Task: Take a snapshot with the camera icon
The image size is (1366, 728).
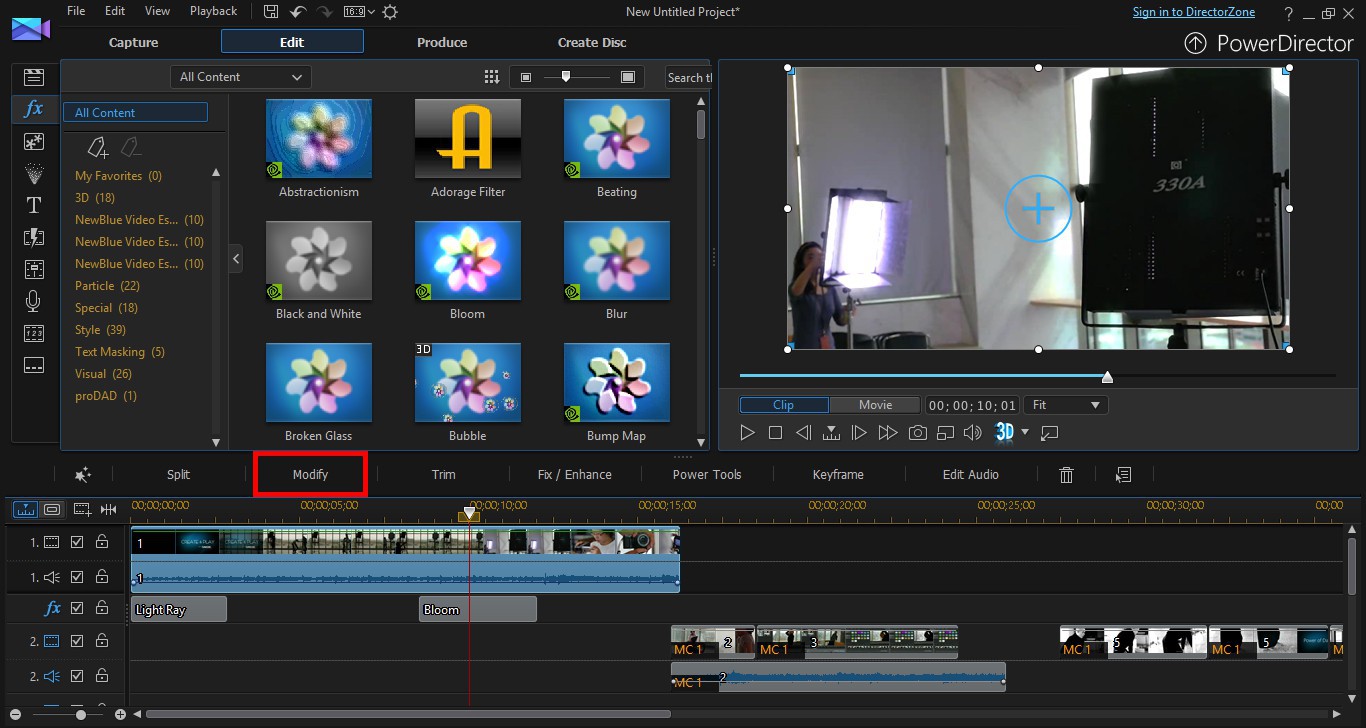Action: pos(917,433)
